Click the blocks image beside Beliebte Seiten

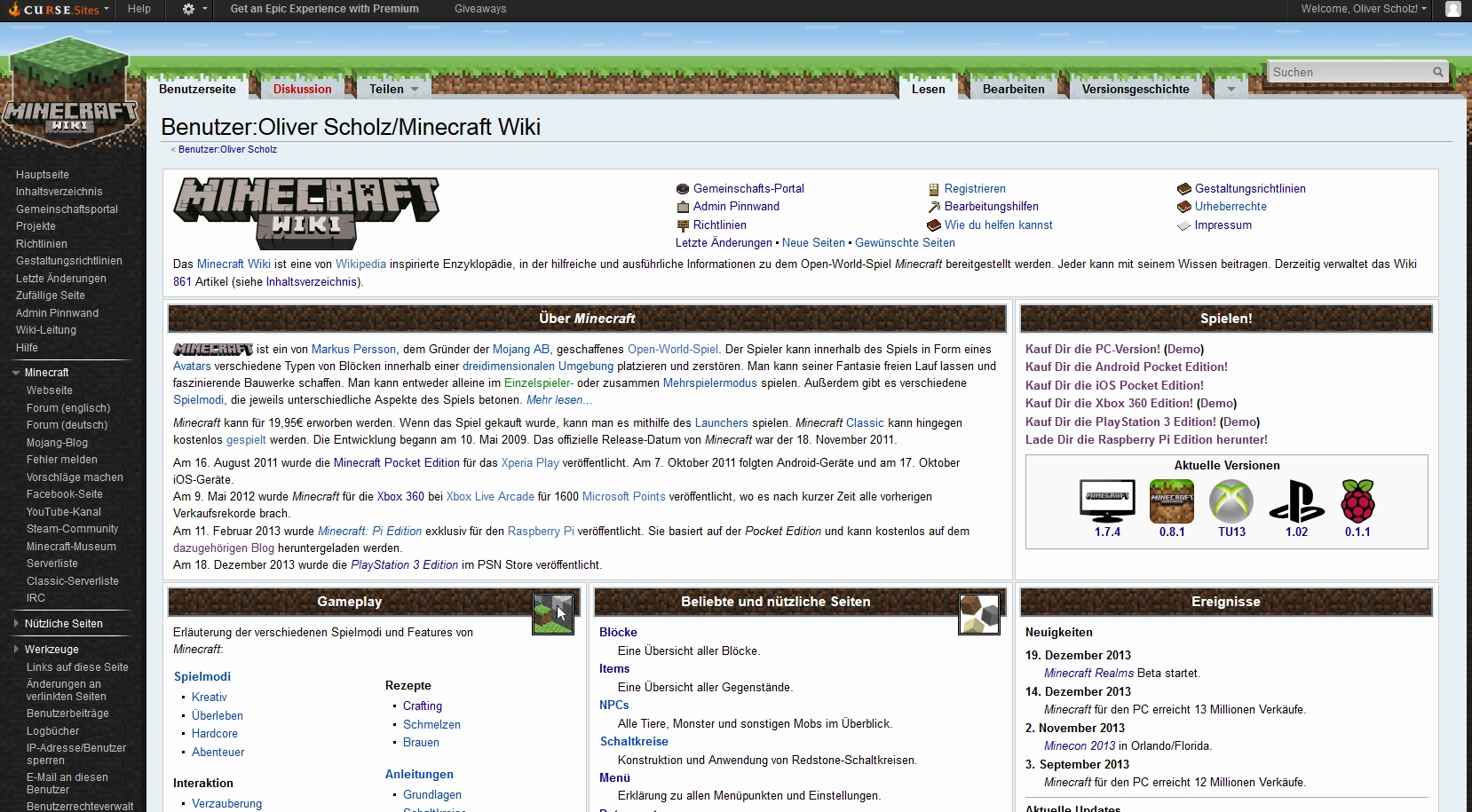tap(979, 613)
